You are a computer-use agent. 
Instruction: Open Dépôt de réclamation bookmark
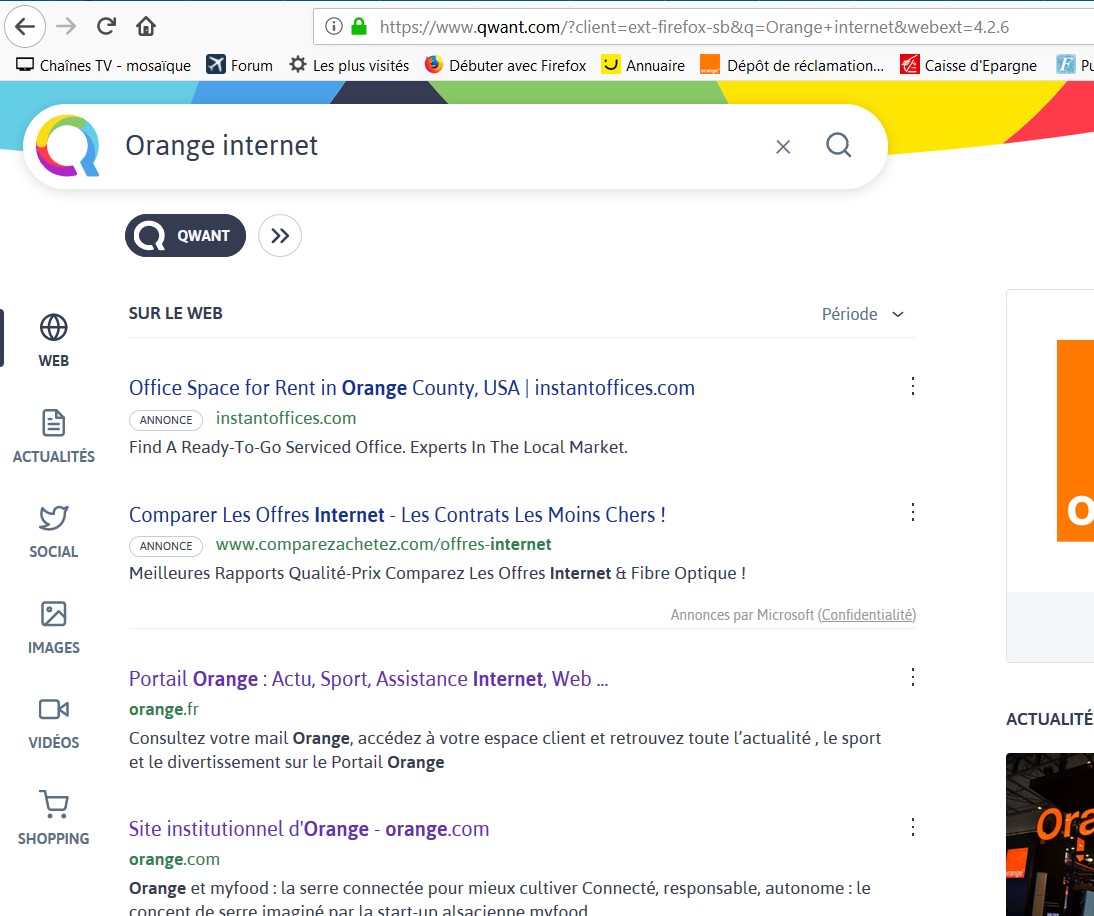click(x=792, y=66)
